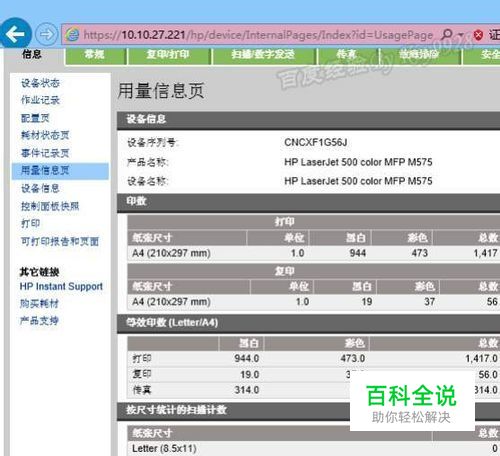This screenshot has width=500, height=456.
Task: Click the magnifier search icon in address bar
Action: pos(447,34)
